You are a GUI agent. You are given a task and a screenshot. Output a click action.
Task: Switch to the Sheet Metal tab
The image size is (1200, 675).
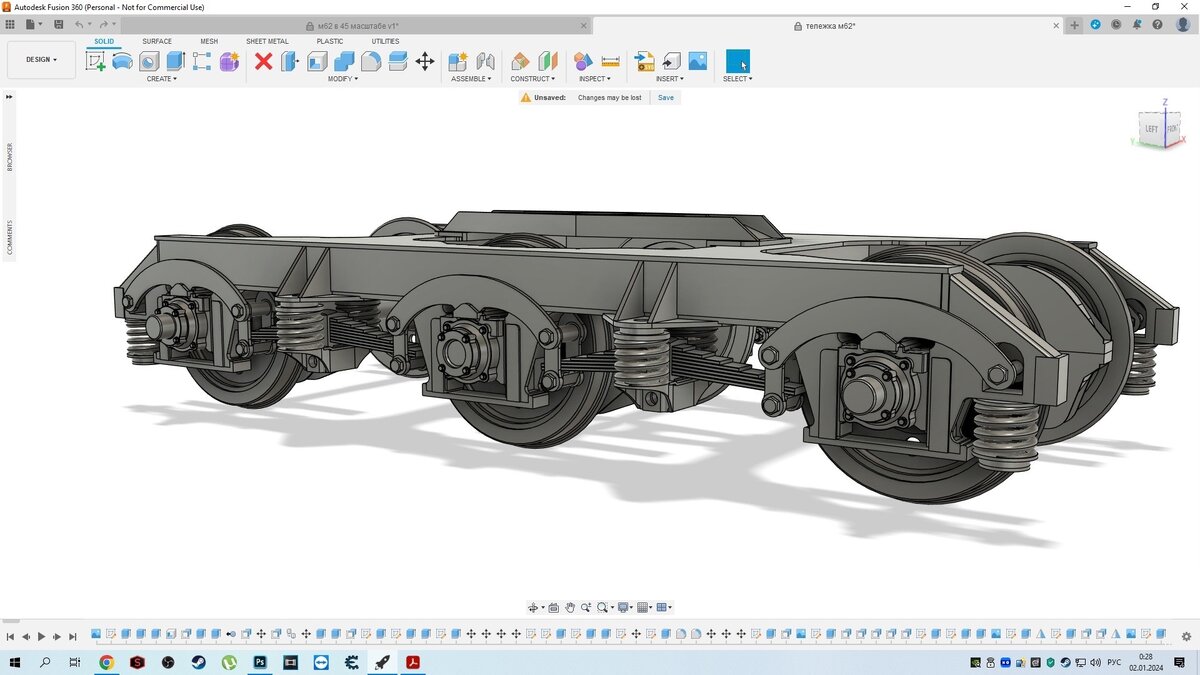tap(267, 41)
